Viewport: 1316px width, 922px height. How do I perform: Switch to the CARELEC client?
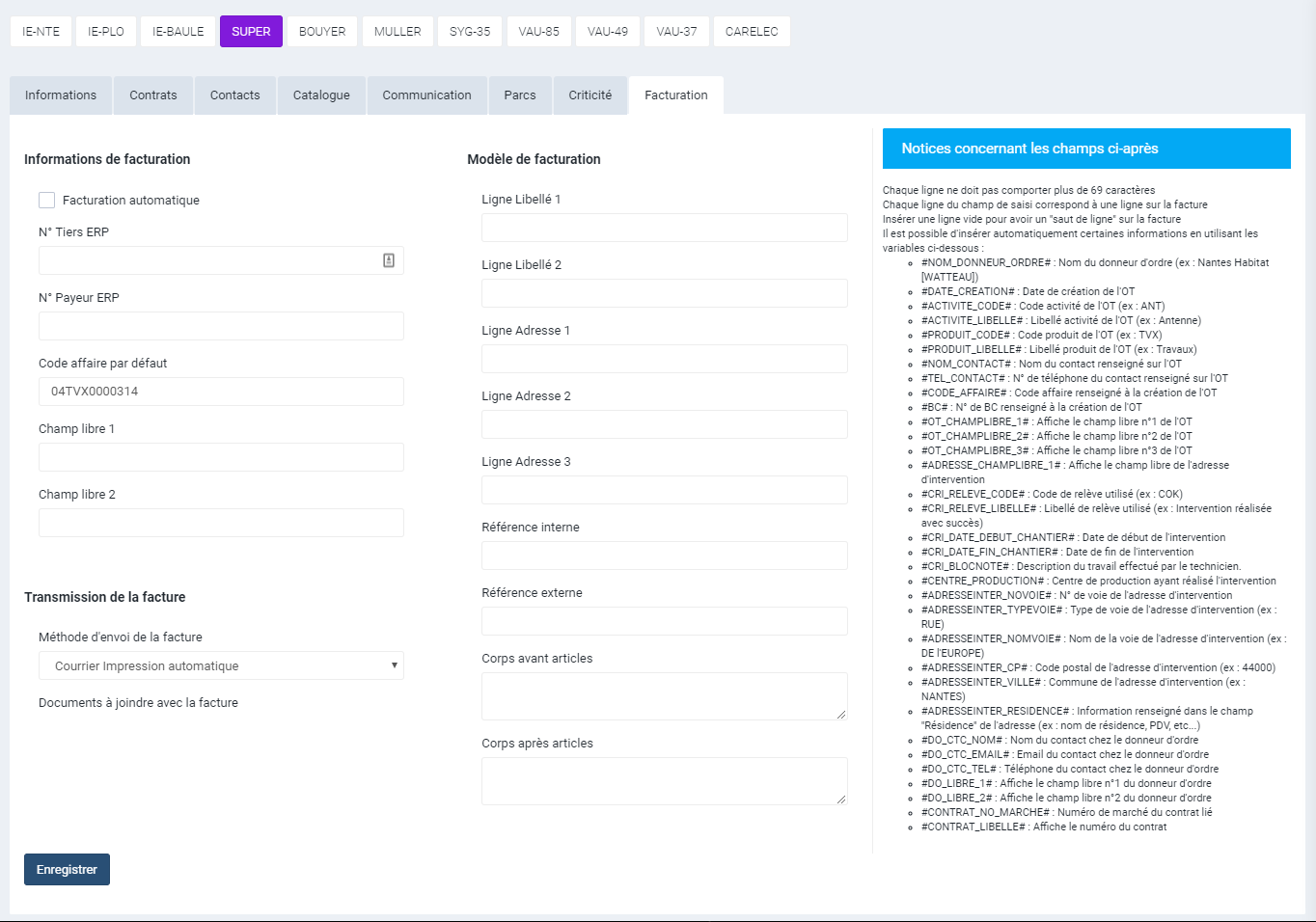[x=752, y=31]
